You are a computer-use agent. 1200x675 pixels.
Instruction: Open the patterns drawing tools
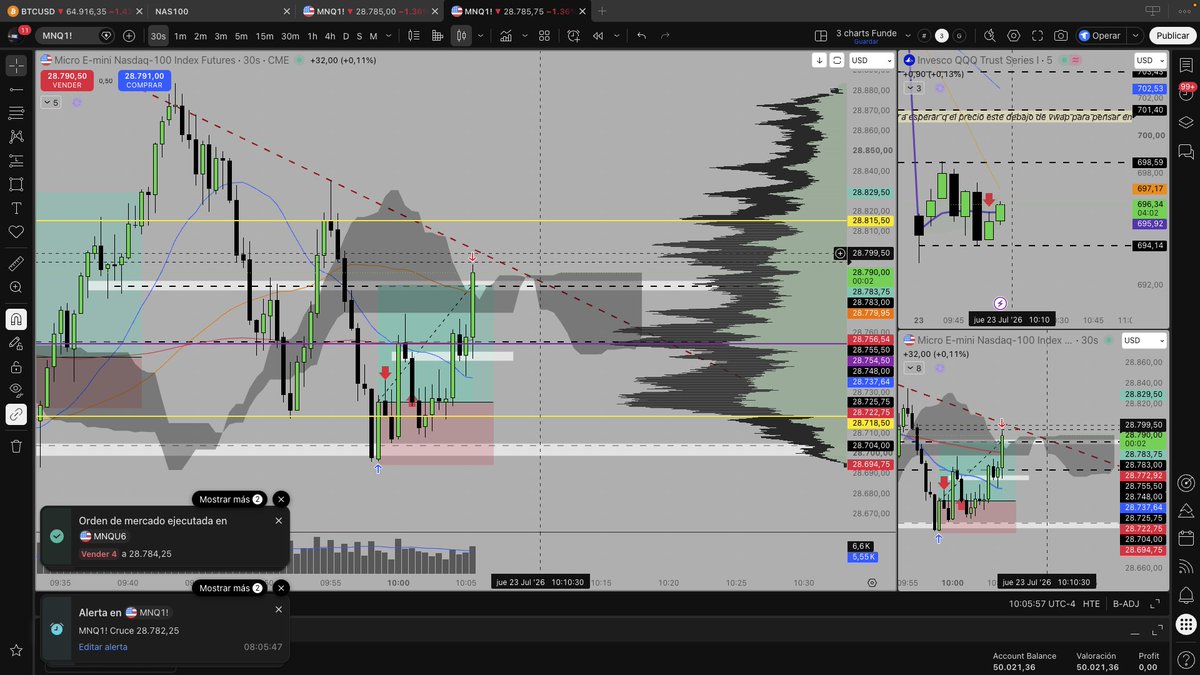click(x=16, y=137)
